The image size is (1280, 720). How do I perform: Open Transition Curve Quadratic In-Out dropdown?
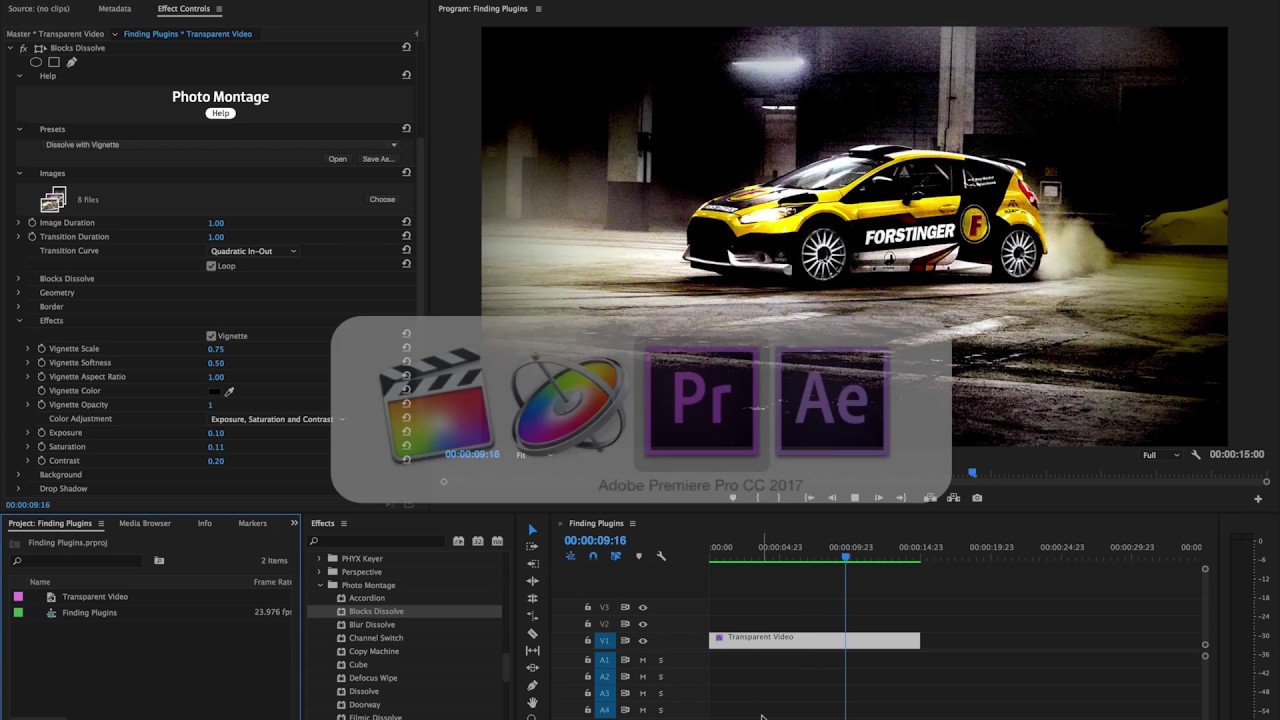coord(253,251)
